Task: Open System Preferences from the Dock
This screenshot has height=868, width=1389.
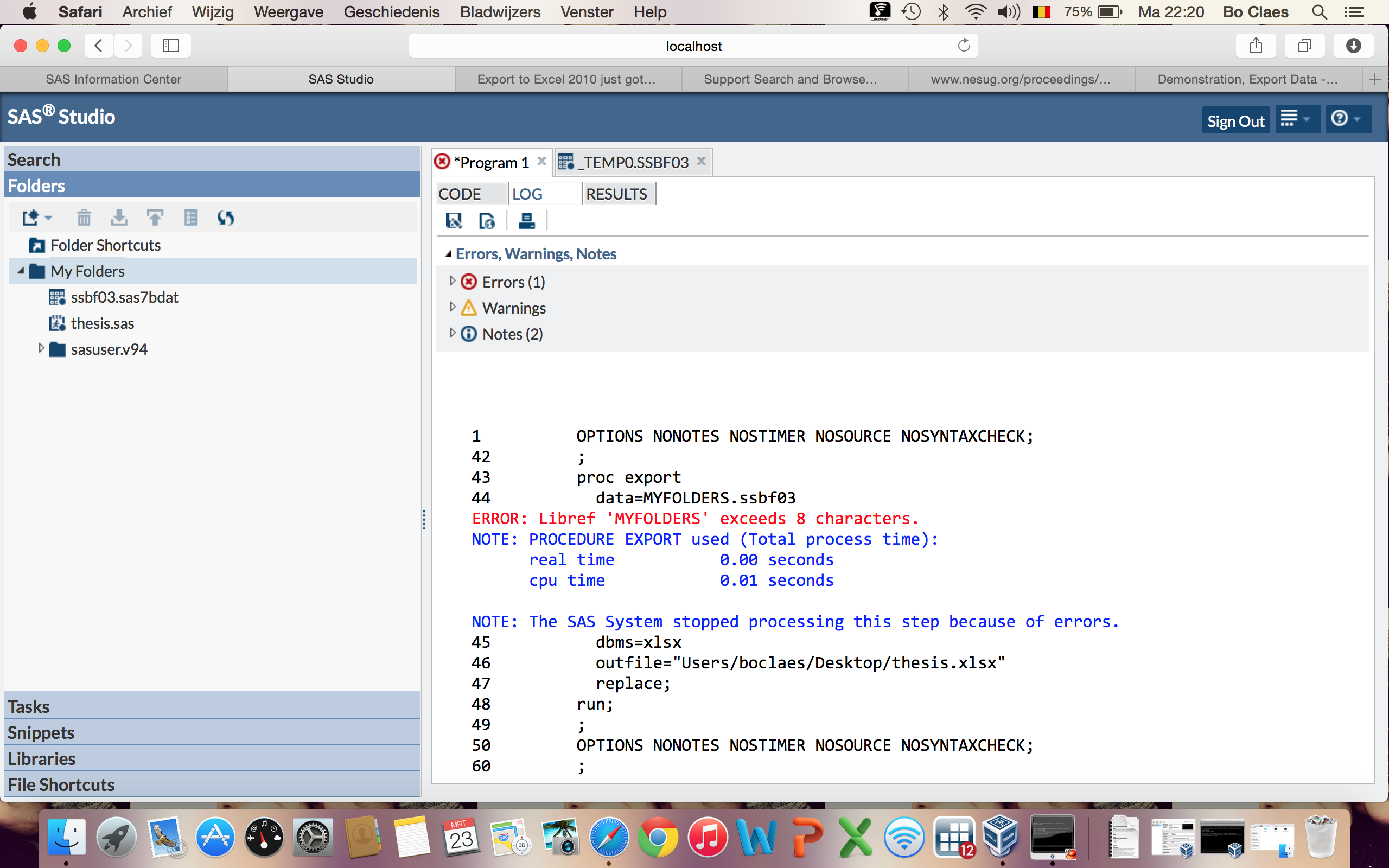Action: click(x=313, y=838)
